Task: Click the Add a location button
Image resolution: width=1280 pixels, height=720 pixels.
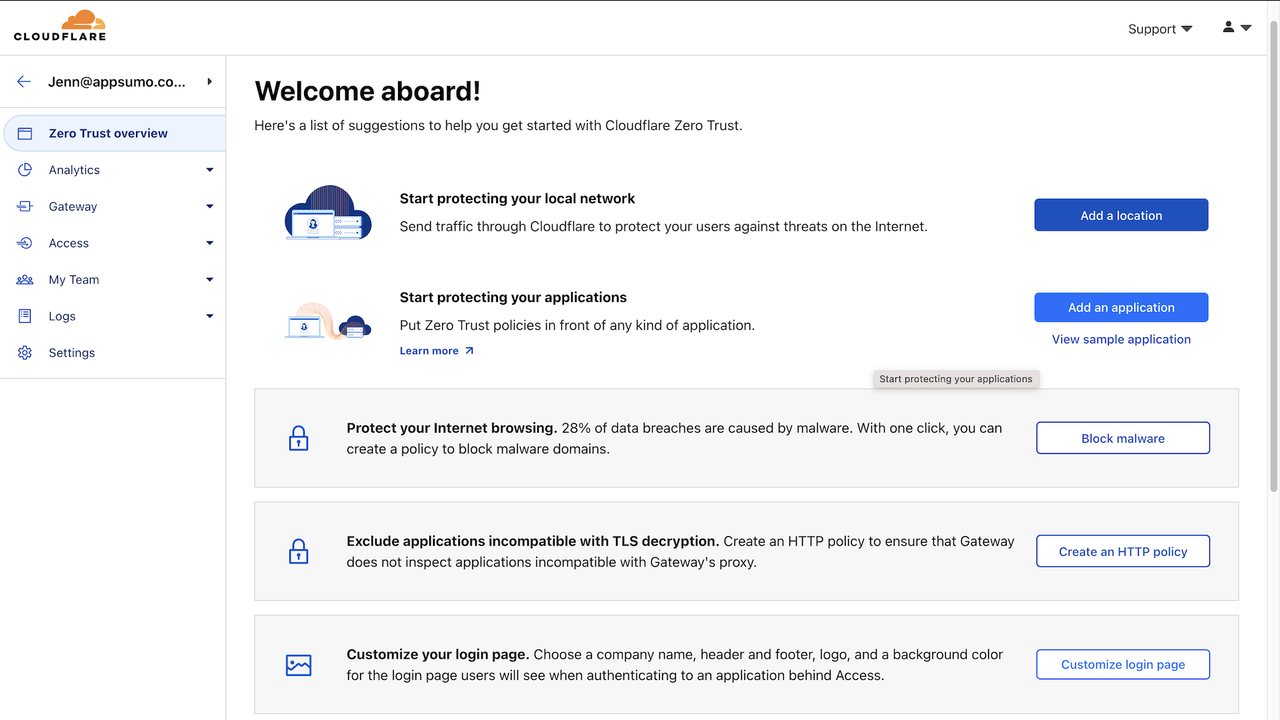Action: coord(1121,215)
